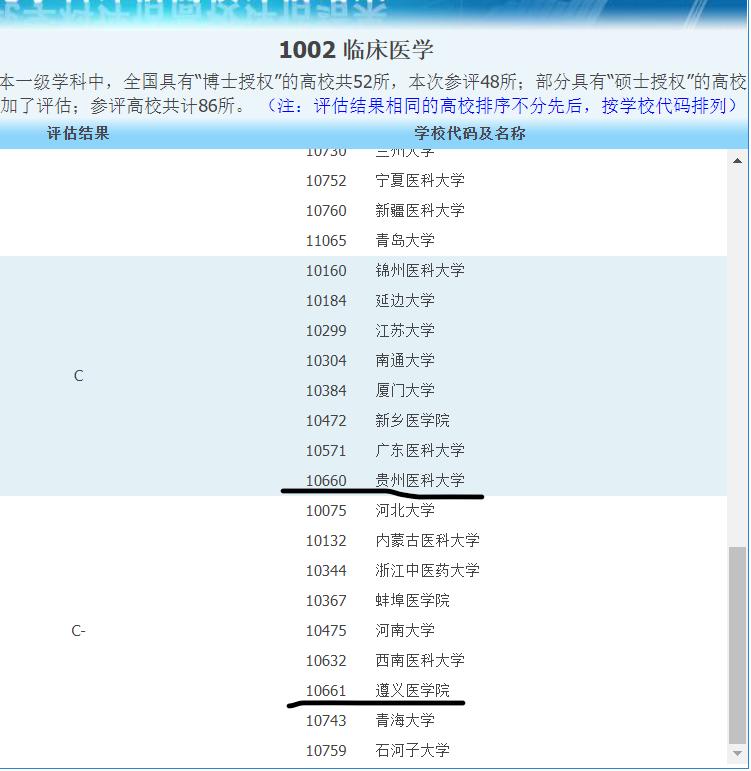
Task: Click school code 10160
Action: (x=326, y=271)
